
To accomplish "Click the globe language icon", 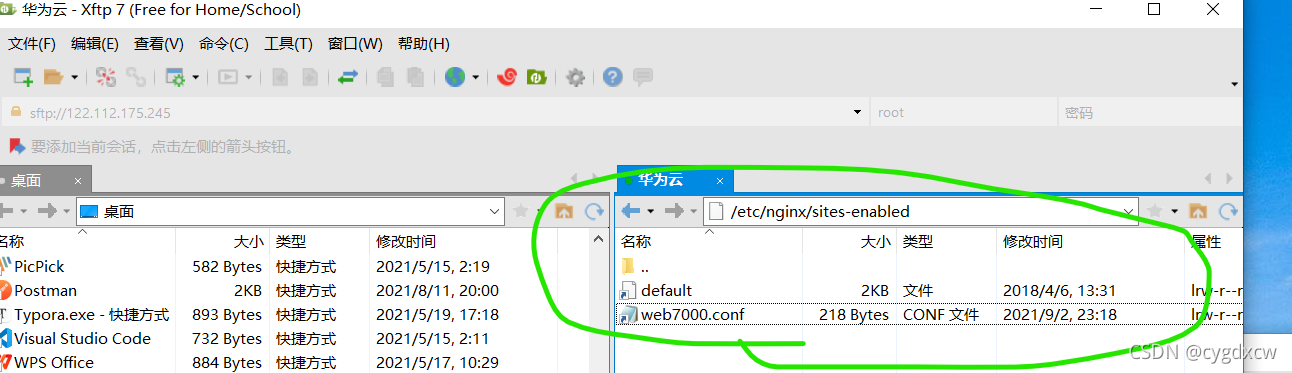I will [x=455, y=77].
